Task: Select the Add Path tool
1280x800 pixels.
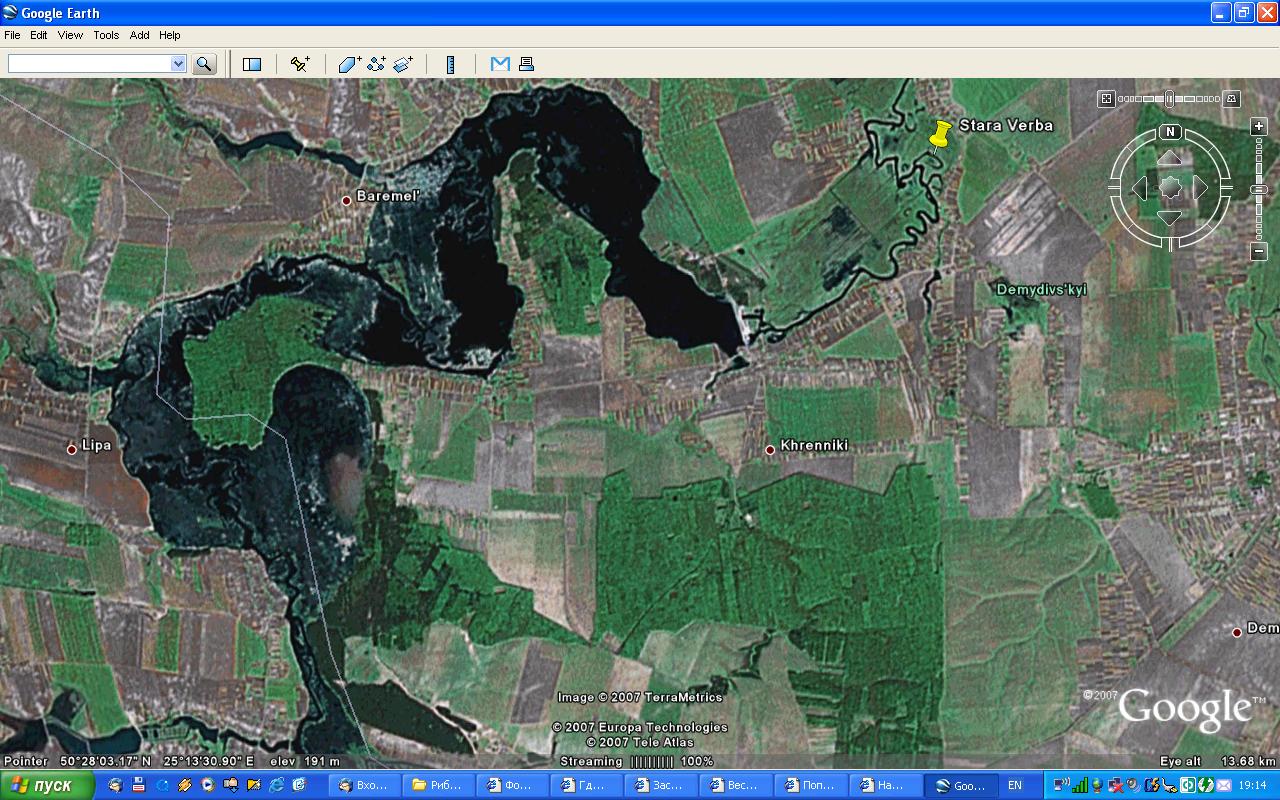Action: tap(376, 64)
